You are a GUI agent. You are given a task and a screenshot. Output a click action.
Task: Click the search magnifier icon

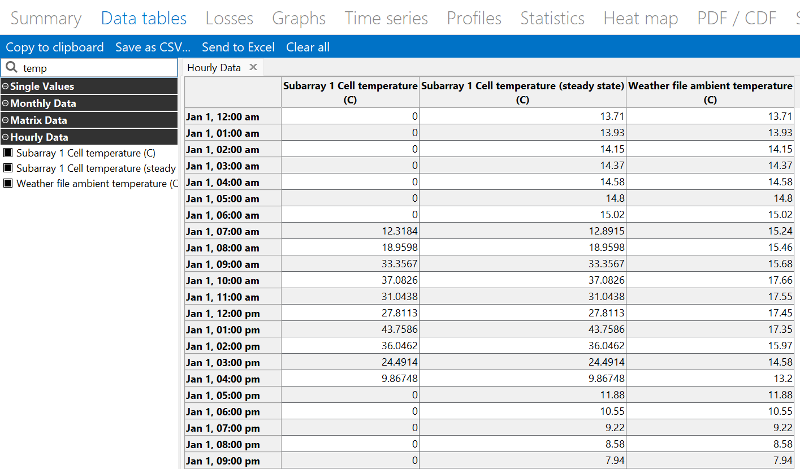pyautogui.click(x=11, y=68)
